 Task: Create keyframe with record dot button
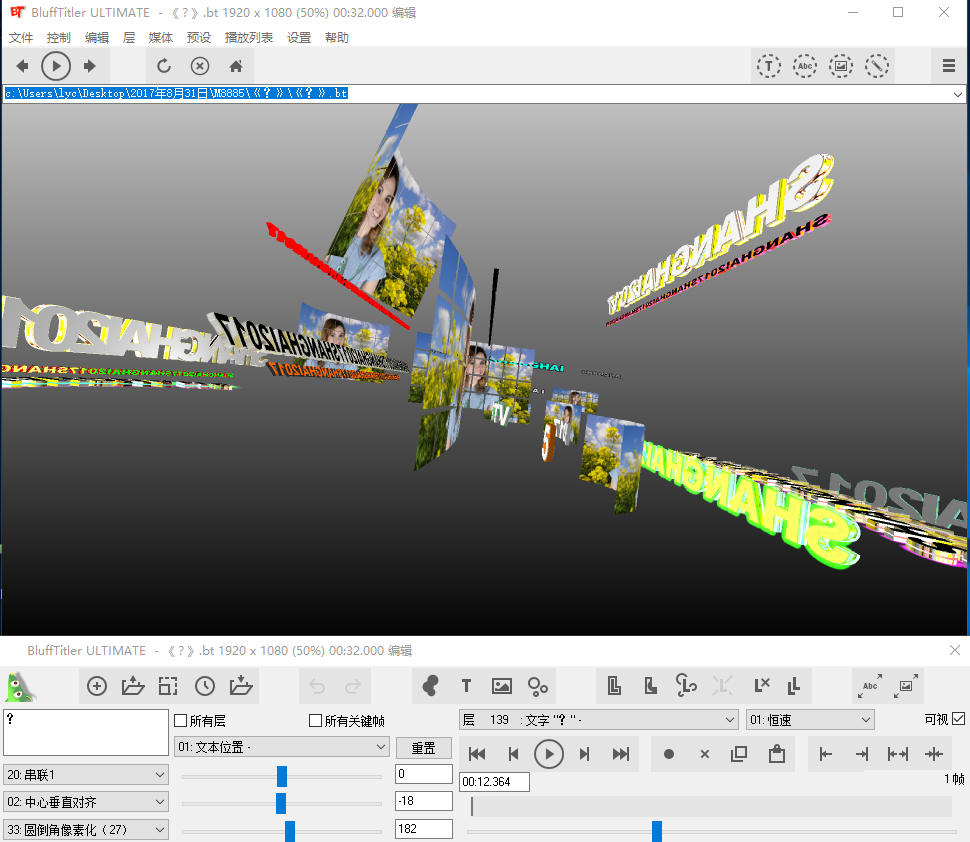point(669,754)
